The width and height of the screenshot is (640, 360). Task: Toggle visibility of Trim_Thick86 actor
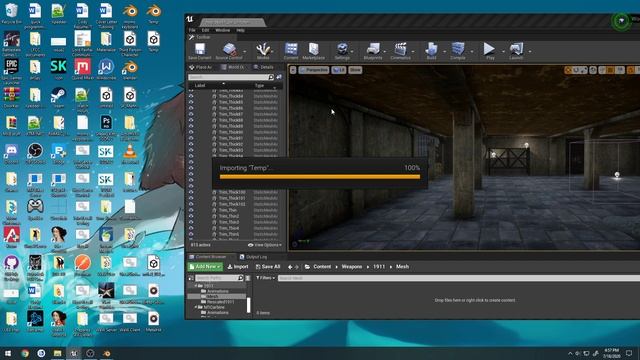191,108
